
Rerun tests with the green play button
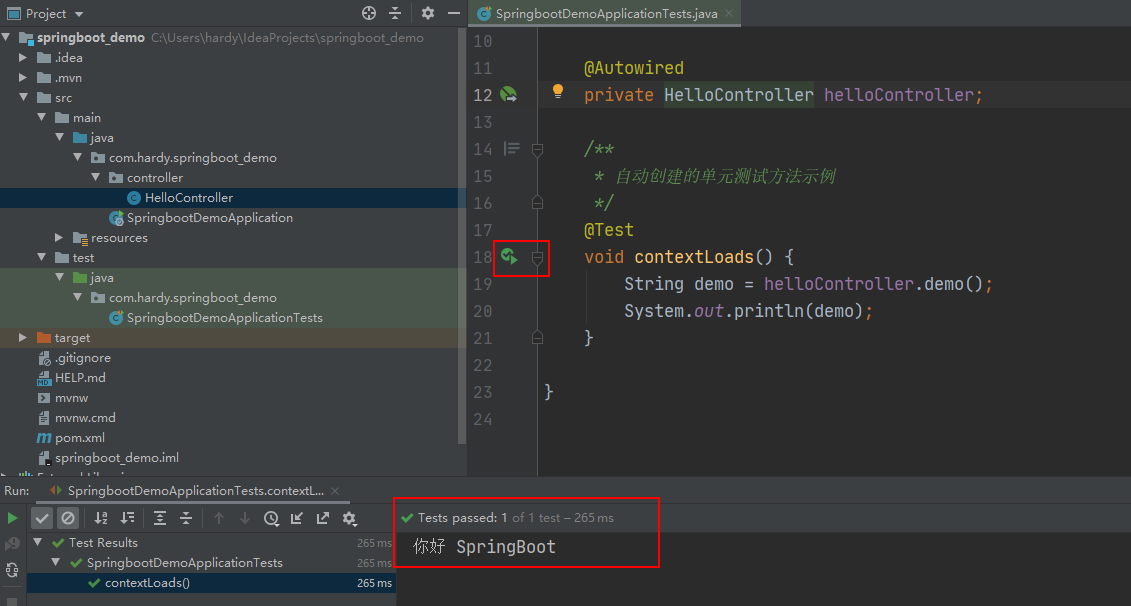click(x=12, y=518)
